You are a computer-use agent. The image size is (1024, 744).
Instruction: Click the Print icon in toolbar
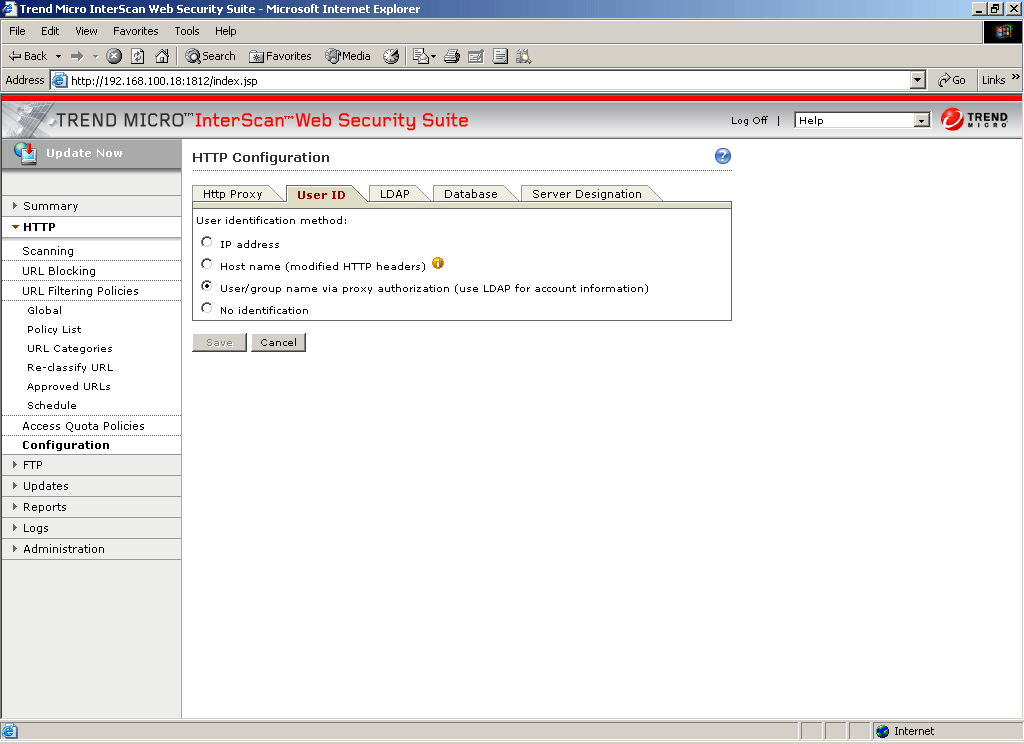(451, 56)
